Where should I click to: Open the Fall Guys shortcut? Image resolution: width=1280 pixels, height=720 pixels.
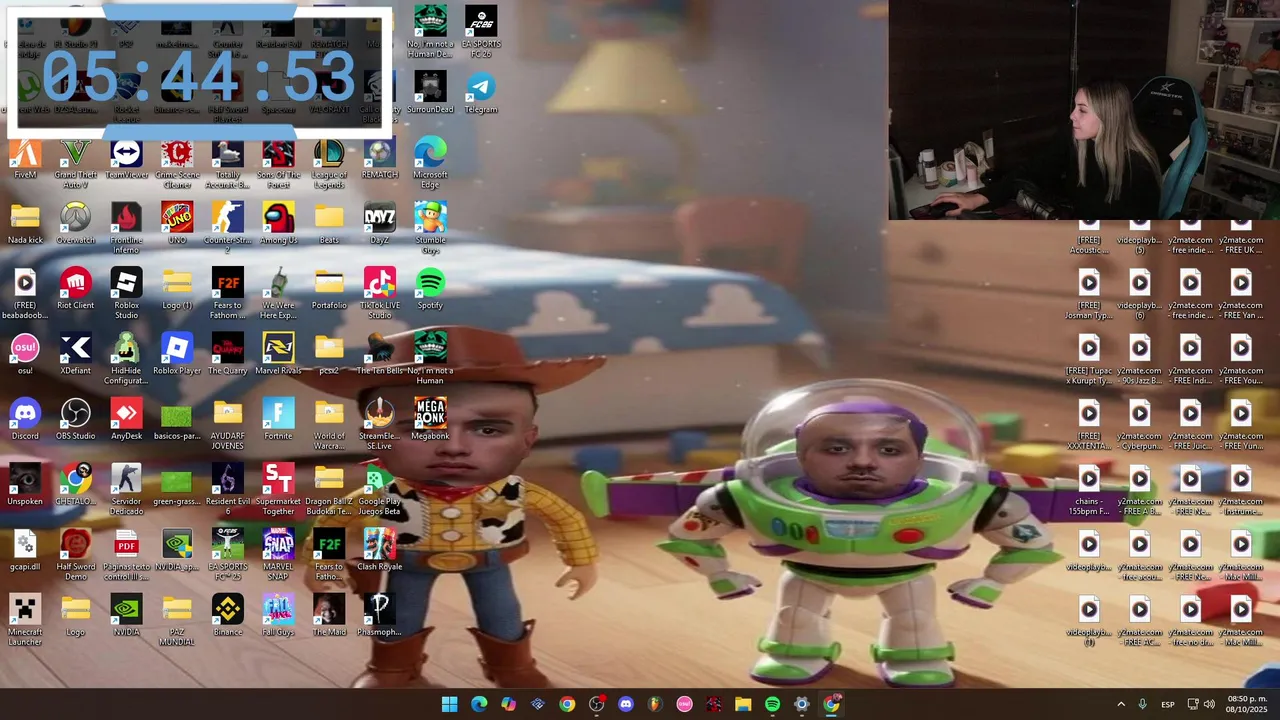(278, 615)
